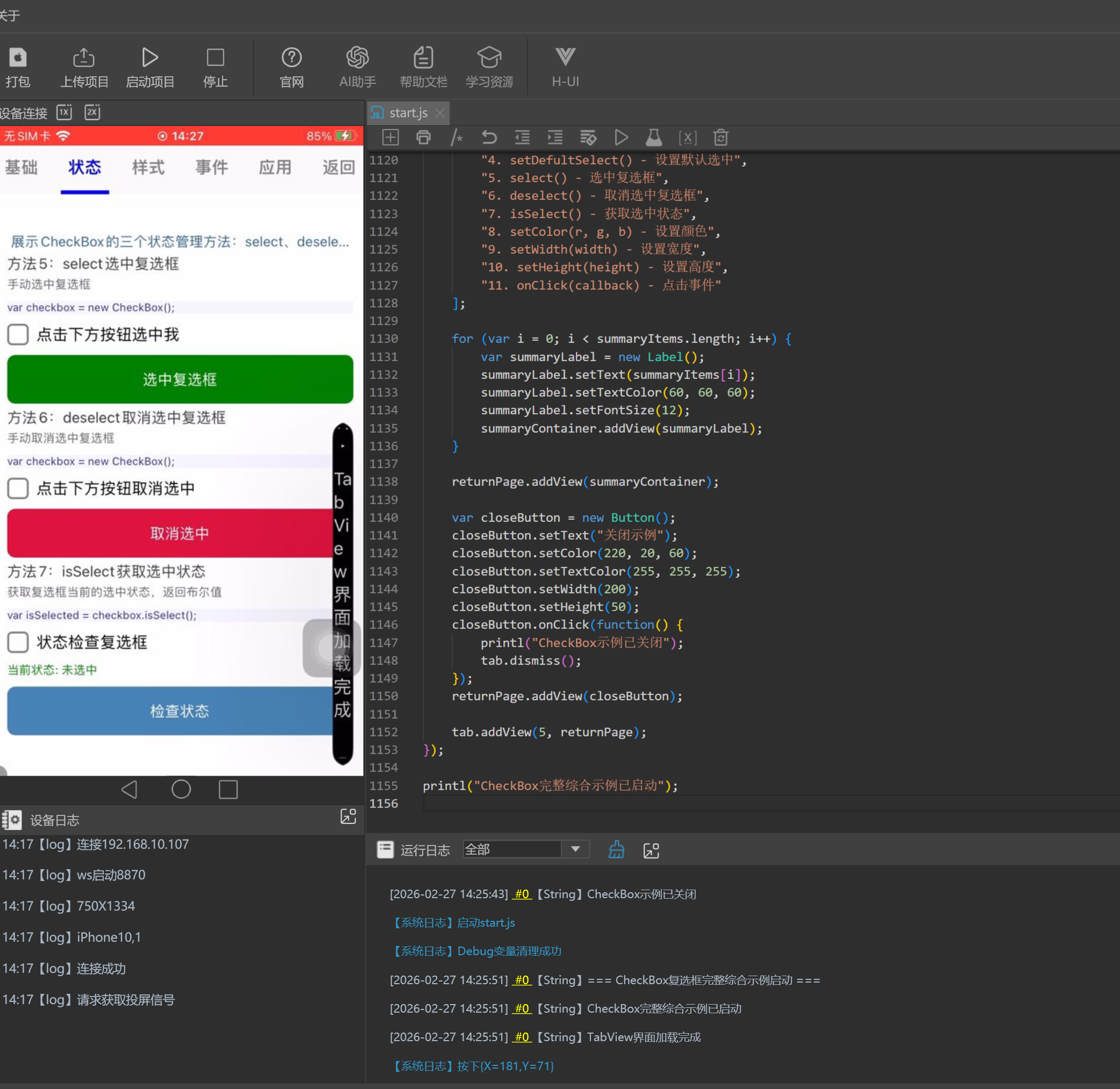The width and height of the screenshot is (1120, 1089).
Task: Start the project with 启动项目
Action: 150,58
